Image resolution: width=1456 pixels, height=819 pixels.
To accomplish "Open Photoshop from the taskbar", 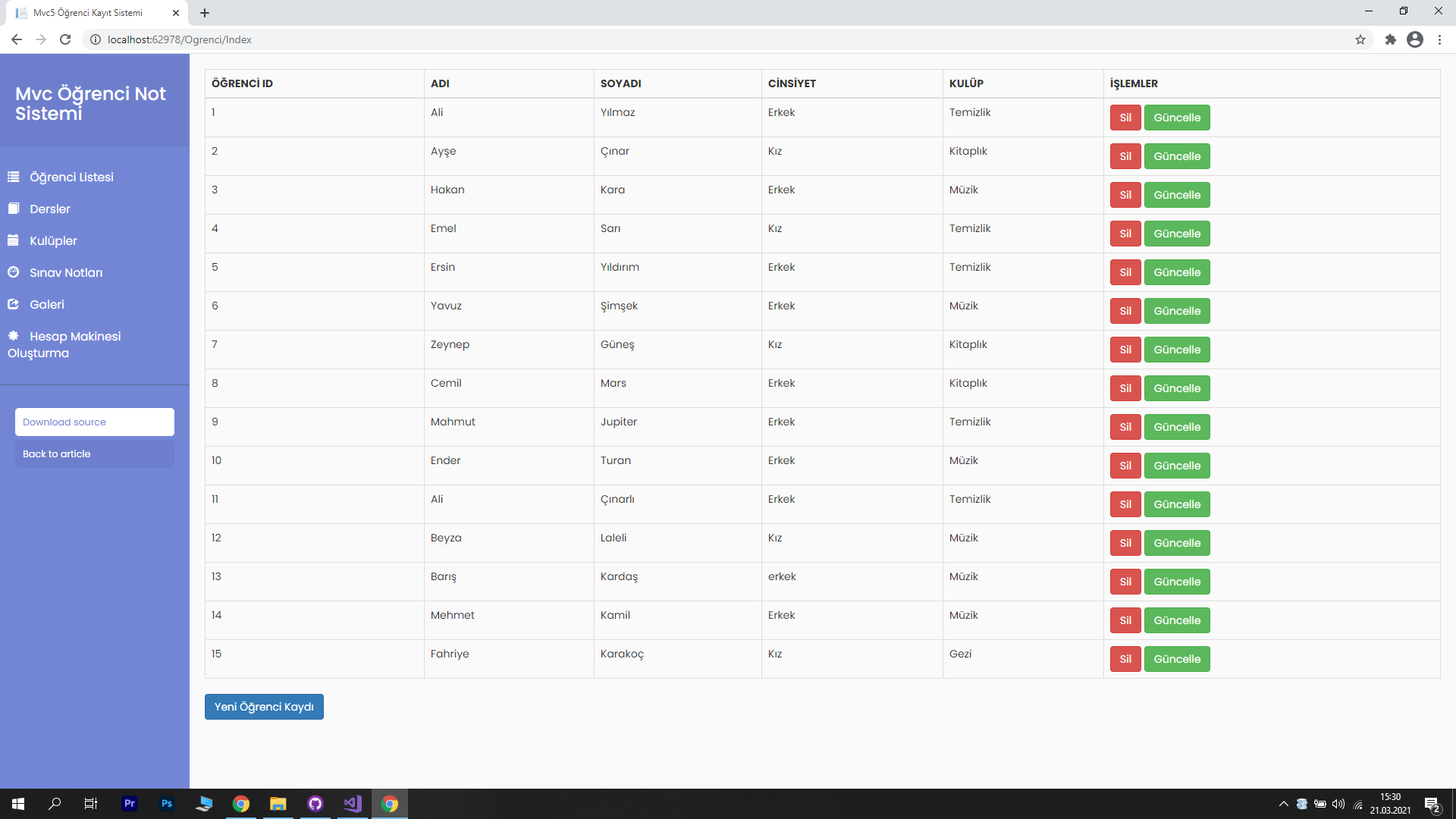I will tap(167, 804).
